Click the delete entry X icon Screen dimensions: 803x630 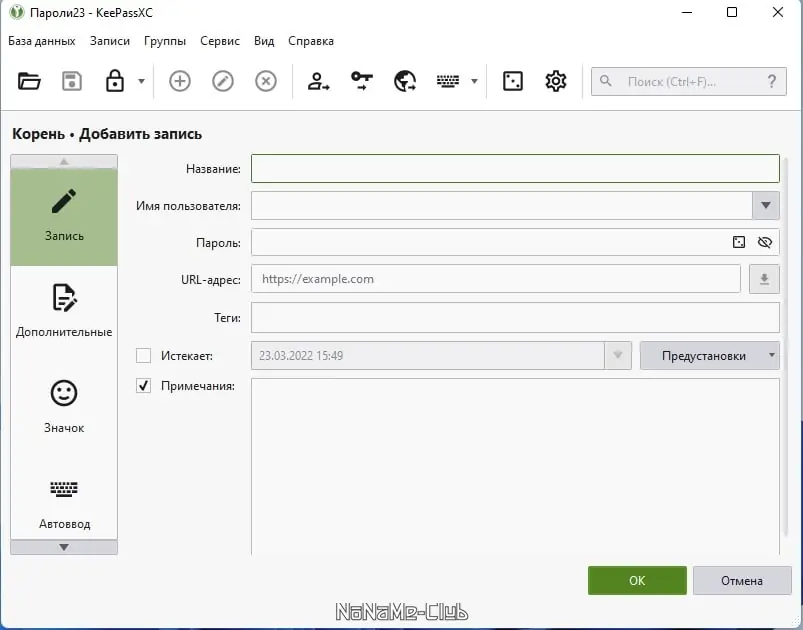point(266,81)
